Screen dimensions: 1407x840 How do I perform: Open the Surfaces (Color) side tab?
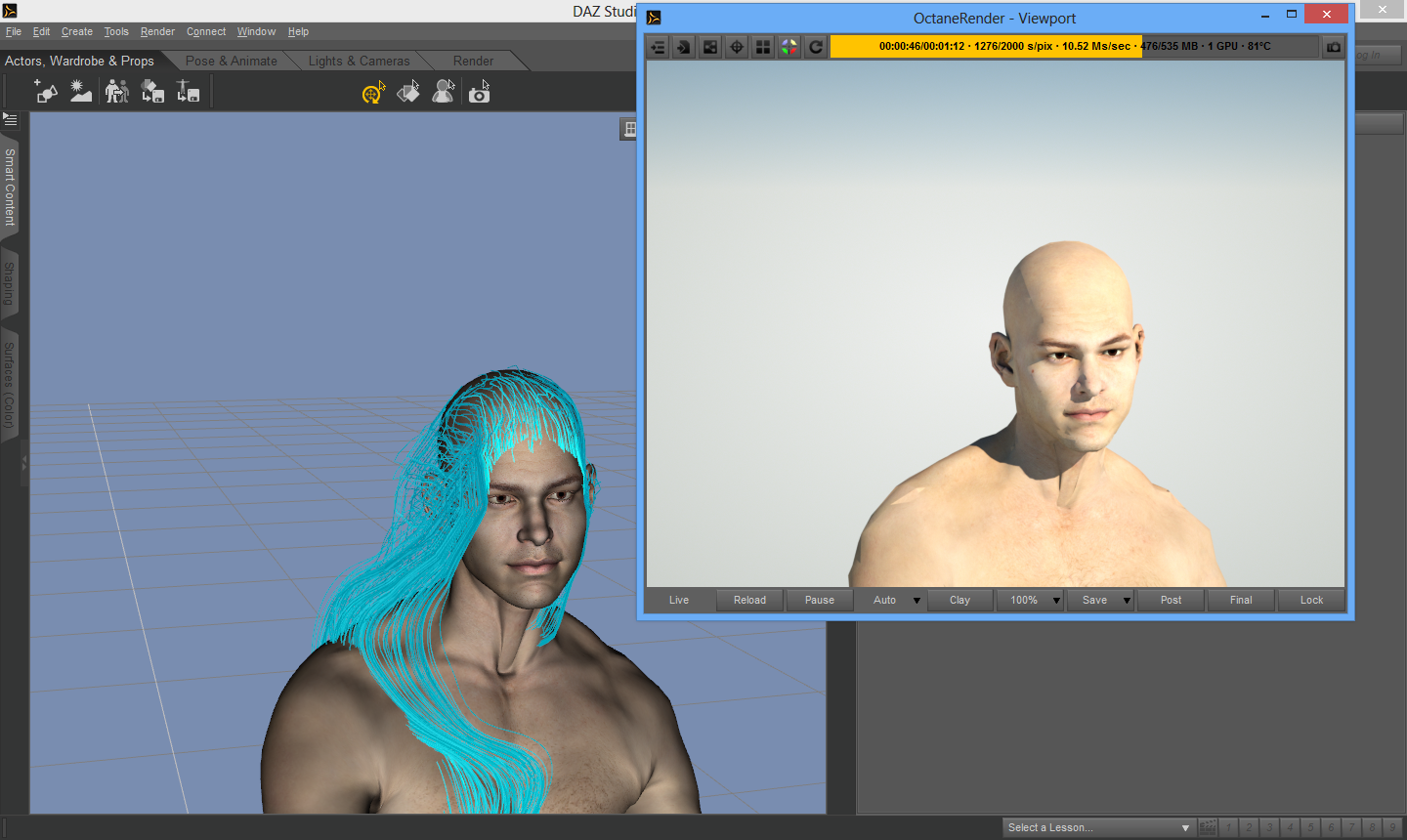(x=10, y=385)
